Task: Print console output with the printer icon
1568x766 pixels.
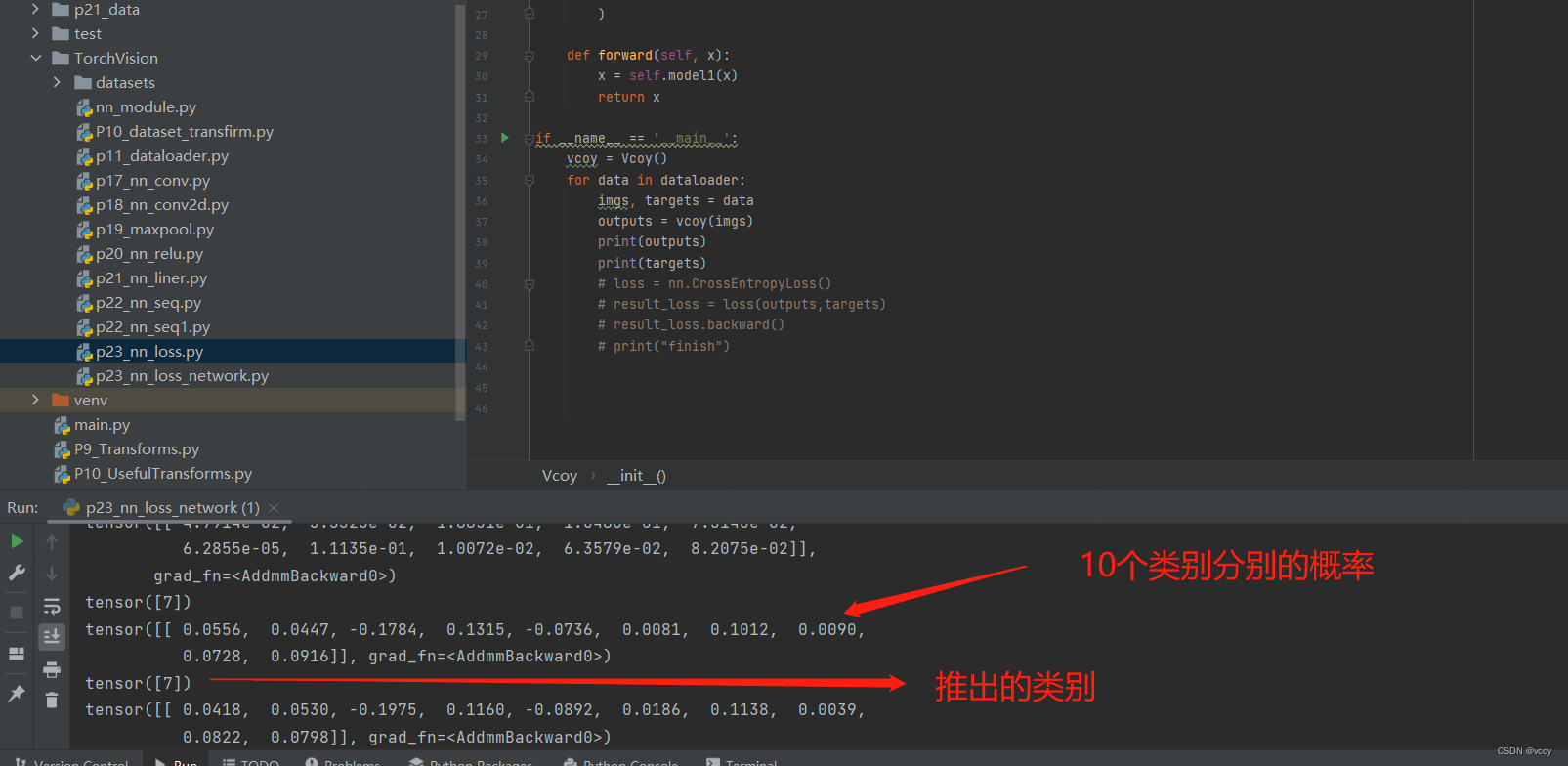Action: [x=52, y=669]
